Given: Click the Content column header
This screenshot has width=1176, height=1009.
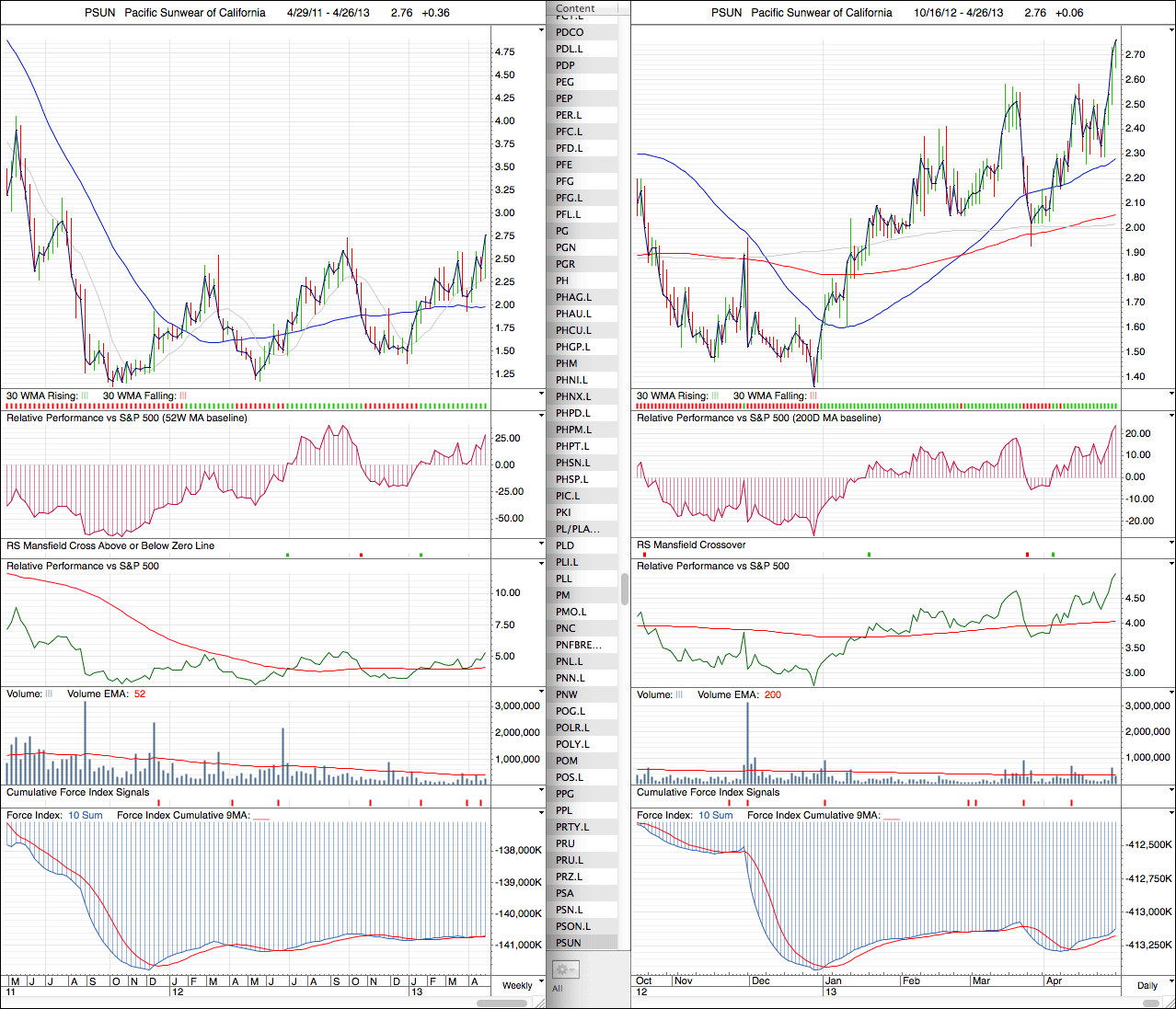Looking at the screenshot, I should click(x=575, y=8).
